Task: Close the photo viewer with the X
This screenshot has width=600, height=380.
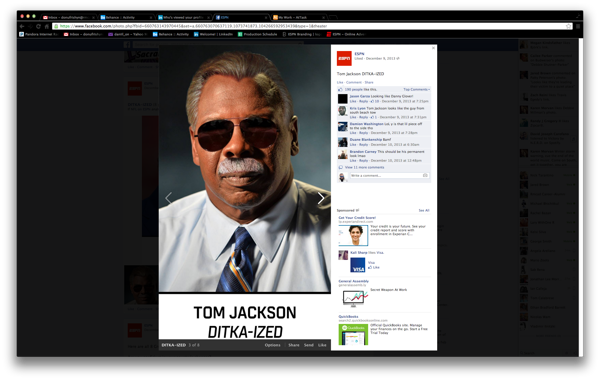Action: tap(433, 48)
